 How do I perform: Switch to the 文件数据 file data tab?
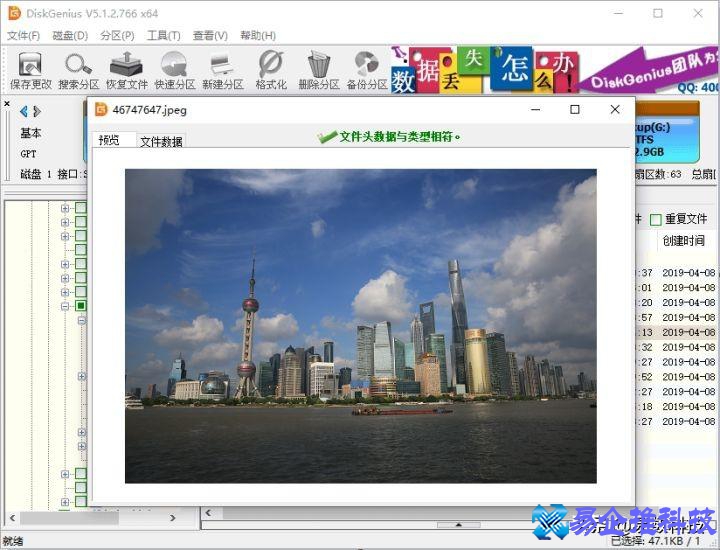coord(161,141)
